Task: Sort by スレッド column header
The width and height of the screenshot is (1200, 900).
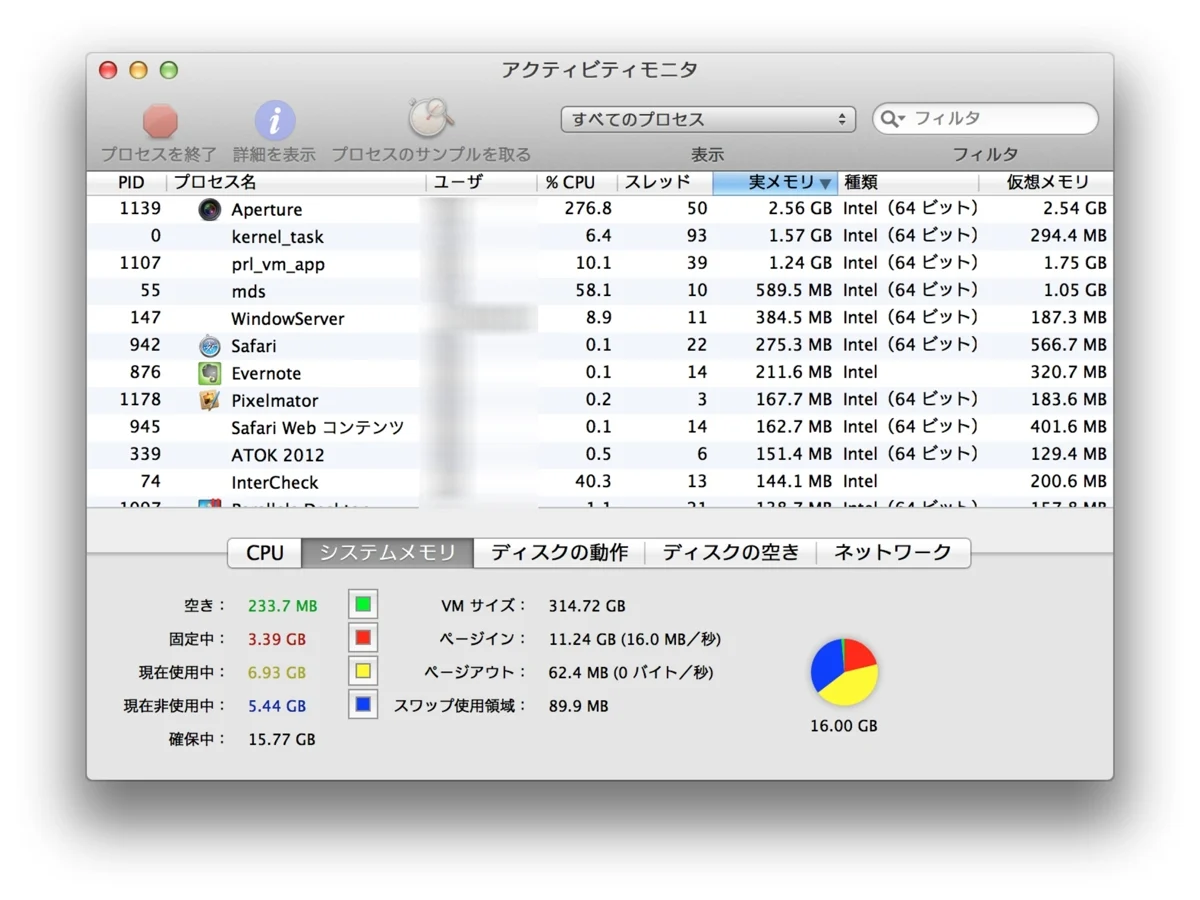Action: pos(664,183)
